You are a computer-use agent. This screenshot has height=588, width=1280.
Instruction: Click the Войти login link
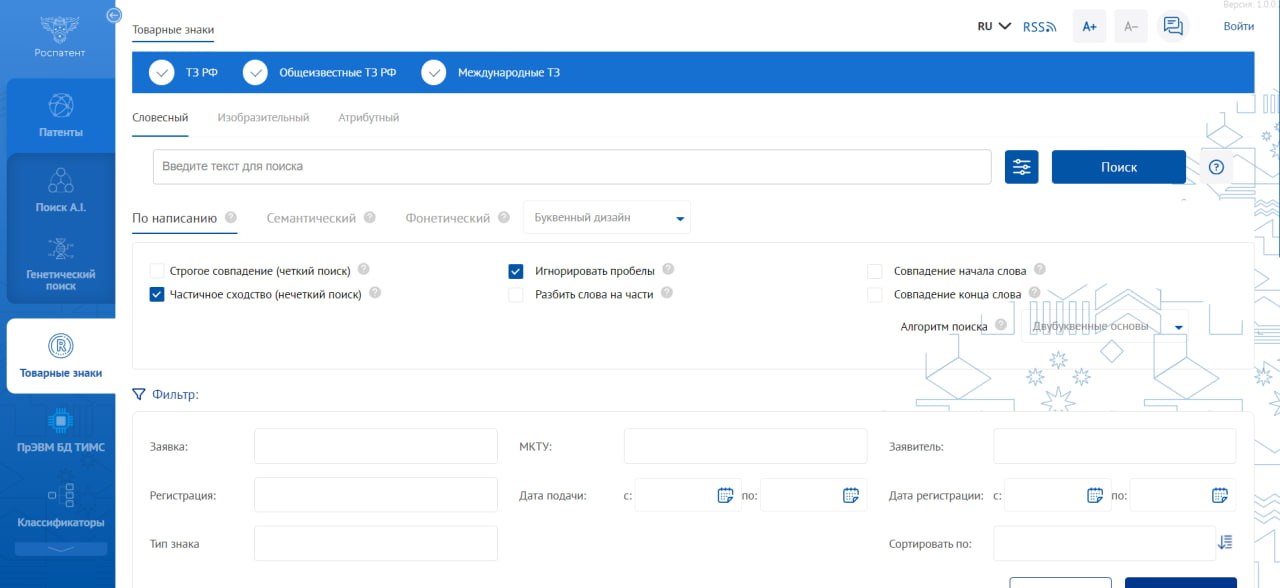point(1238,27)
